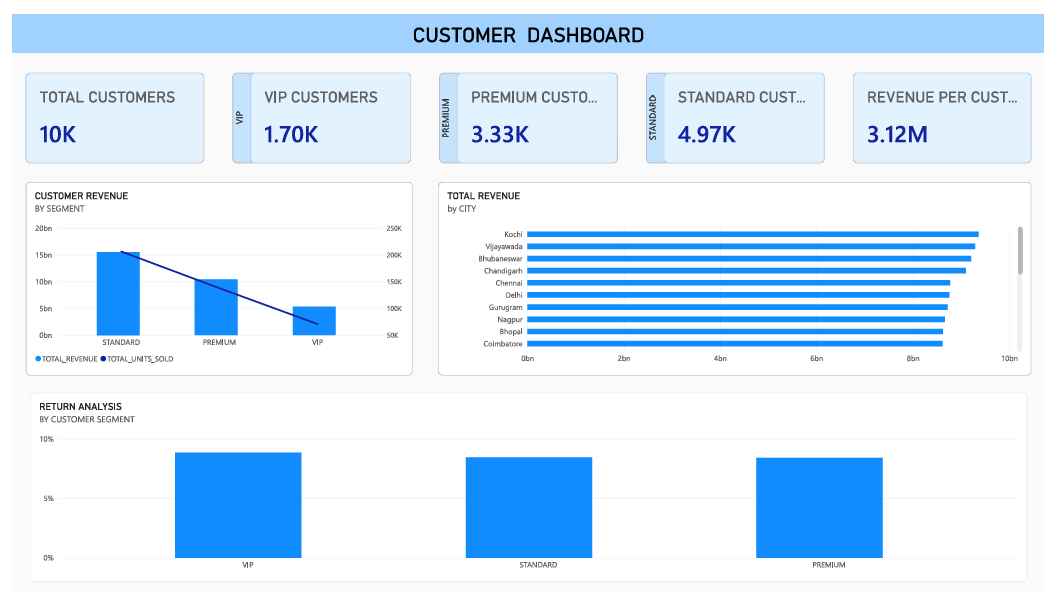The image size is (1055, 593).
Task: Click the units sold trend line
Action: point(219,288)
